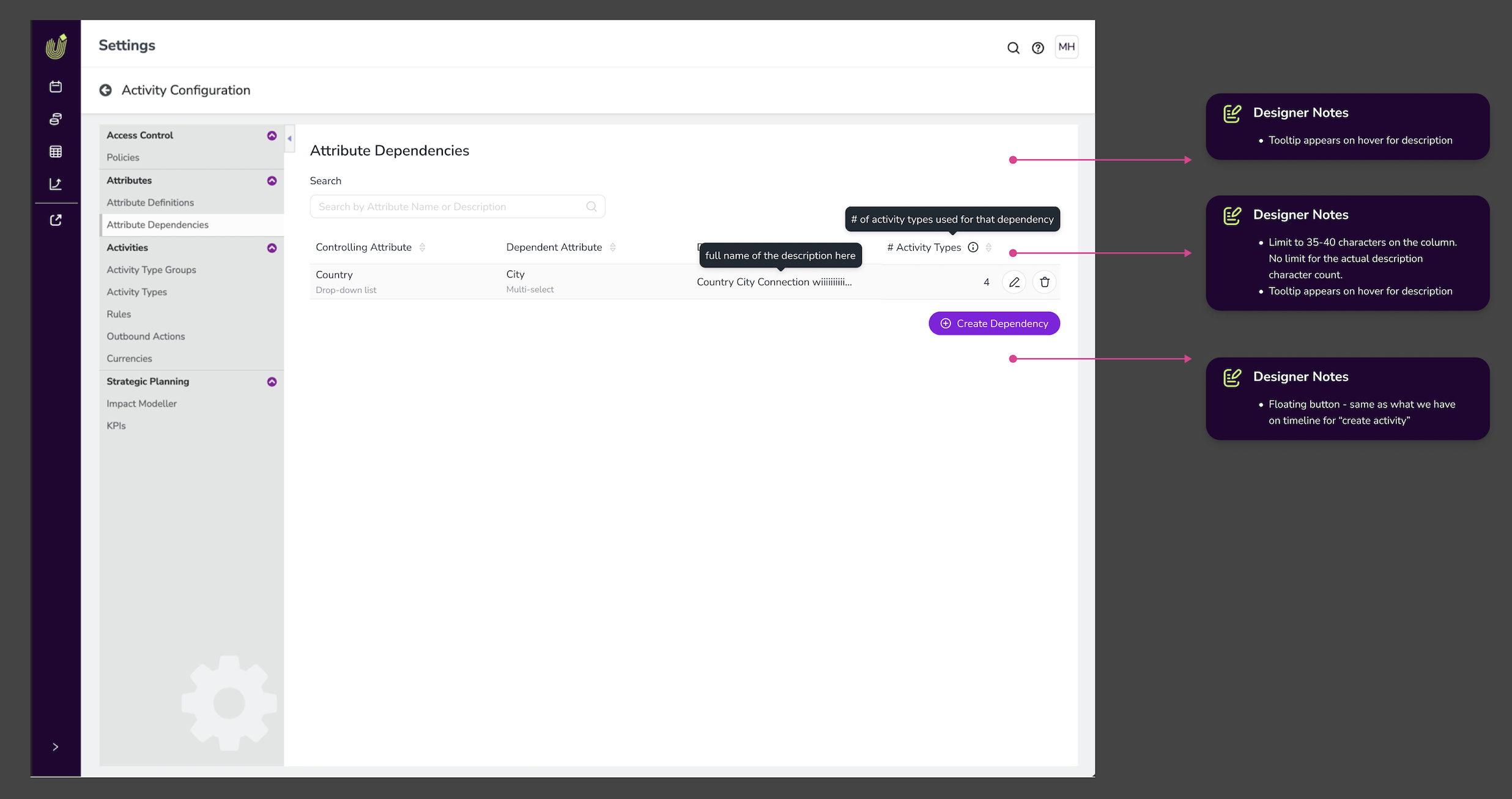Collapse the Strategic Planning section
Screen dimensions: 1512x799
point(272,382)
